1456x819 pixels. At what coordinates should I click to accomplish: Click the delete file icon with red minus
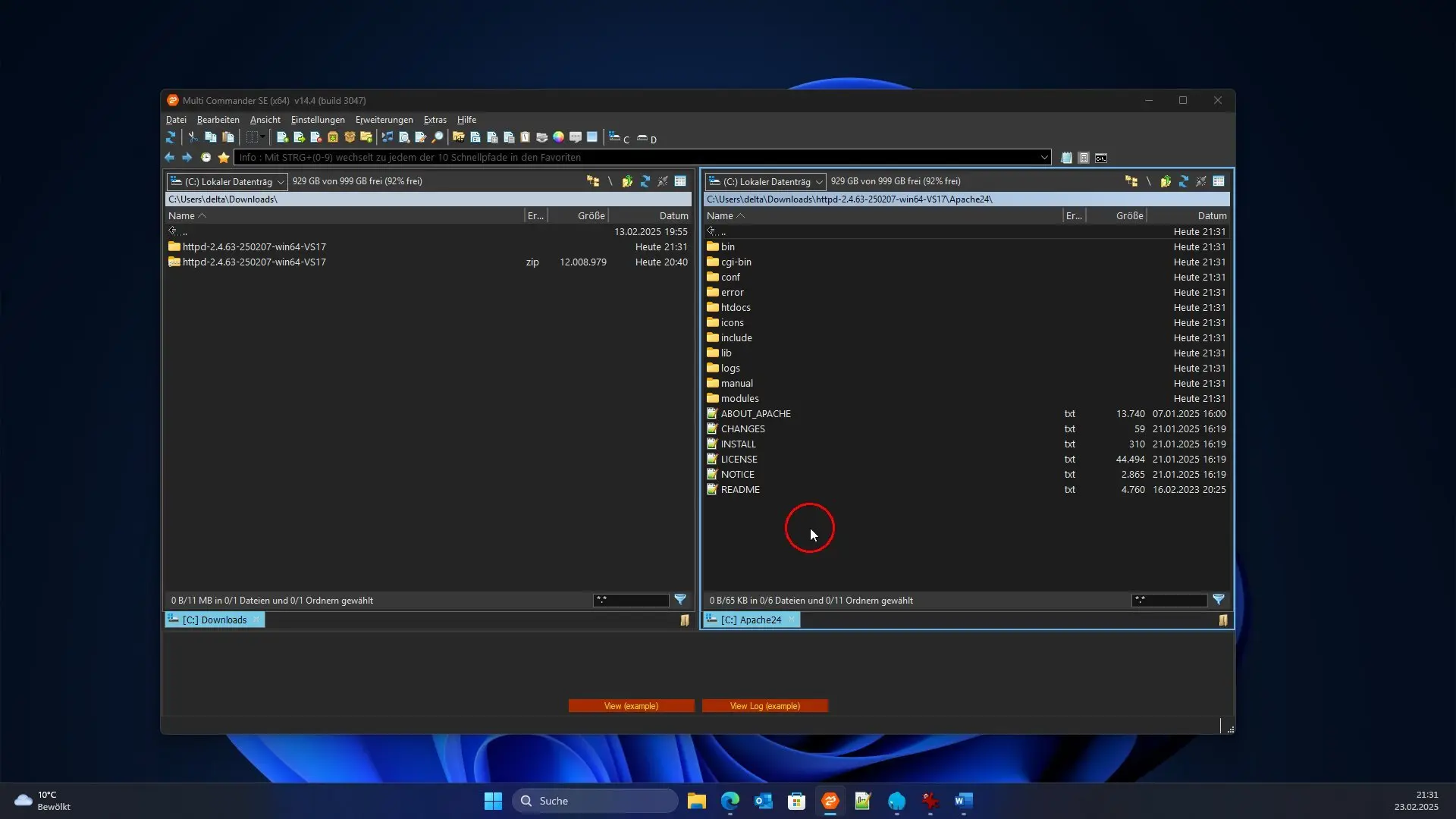coord(315,137)
